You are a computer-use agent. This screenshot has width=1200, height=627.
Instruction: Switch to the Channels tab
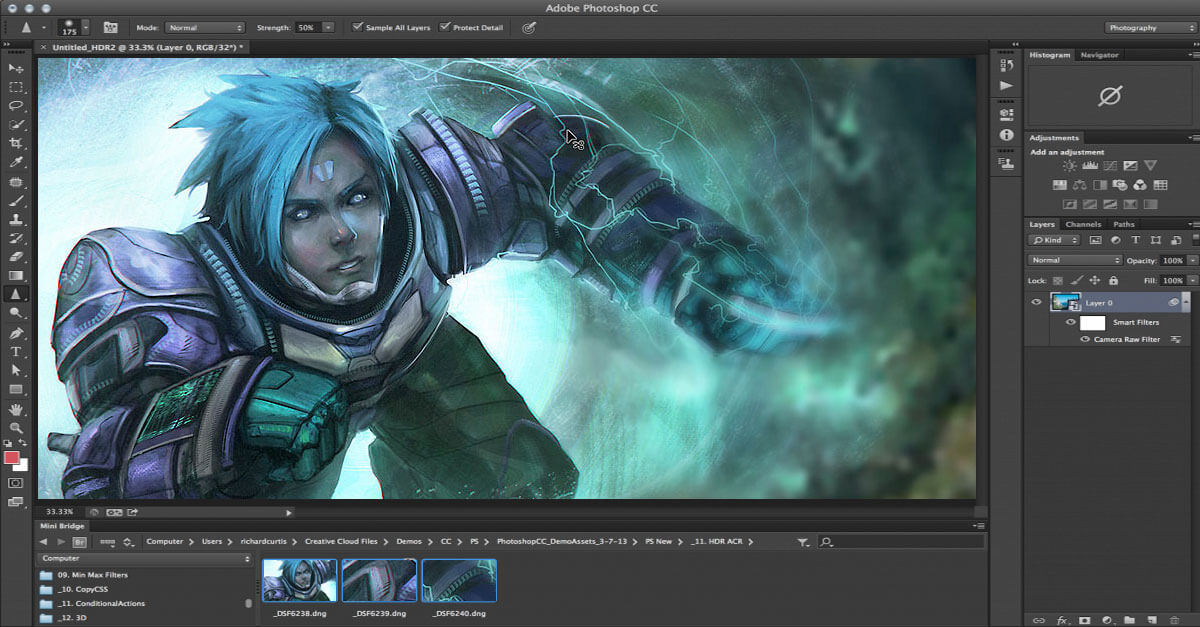[1082, 224]
